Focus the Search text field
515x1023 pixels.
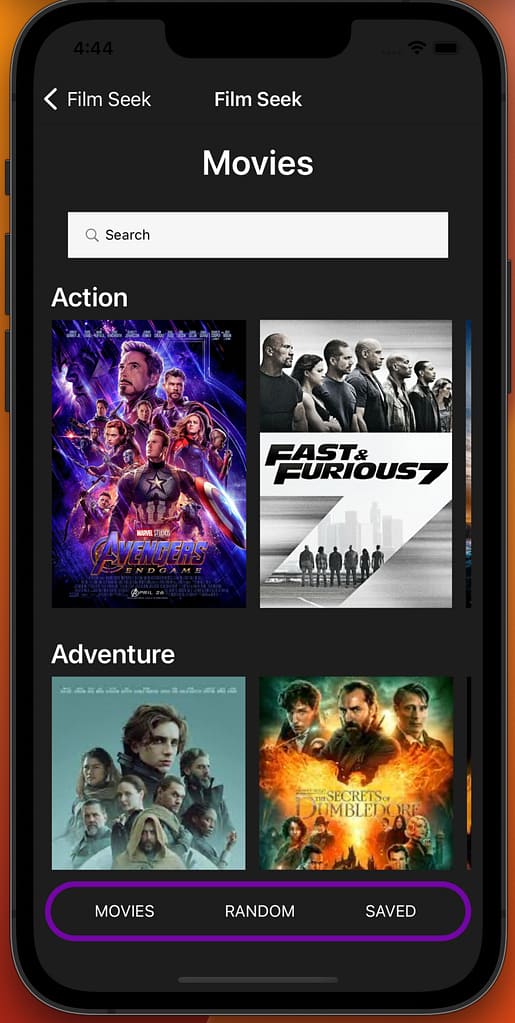point(258,235)
